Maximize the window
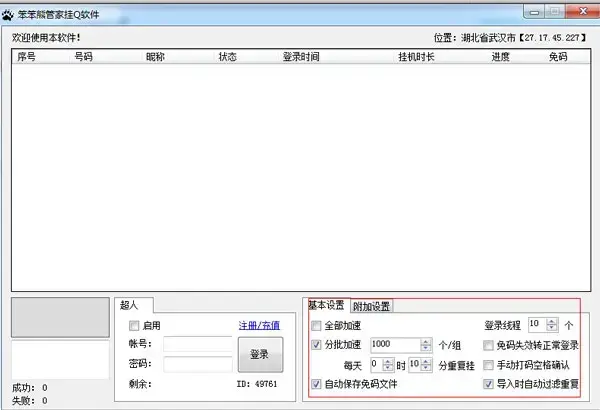 555,12
